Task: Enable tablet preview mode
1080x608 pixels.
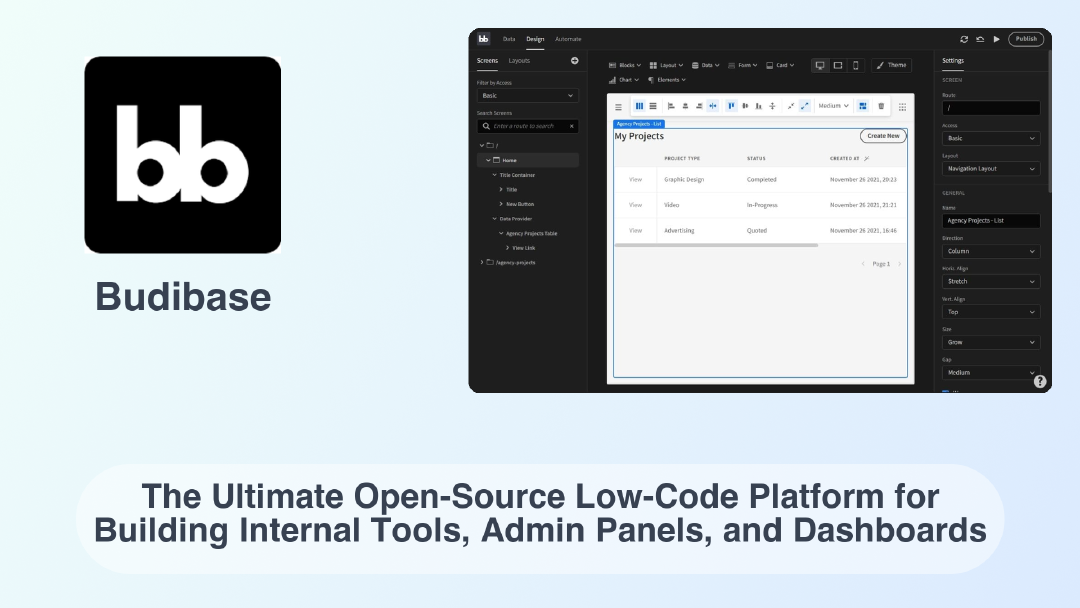Action: [838, 65]
